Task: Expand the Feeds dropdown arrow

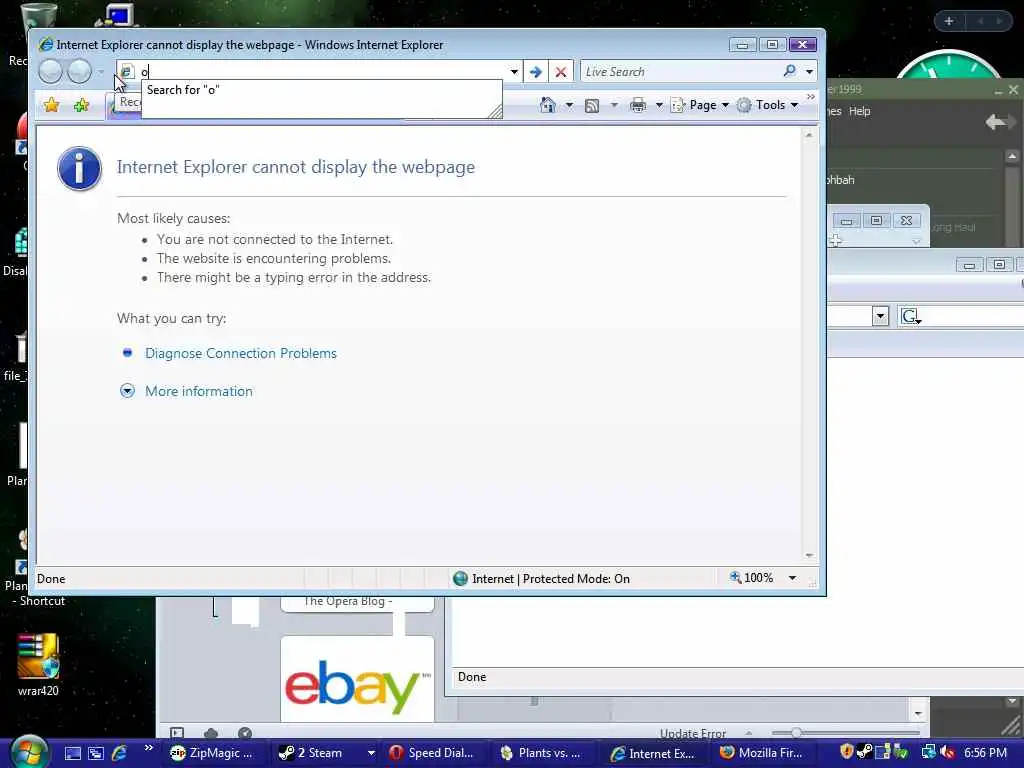Action: point(614,105)
